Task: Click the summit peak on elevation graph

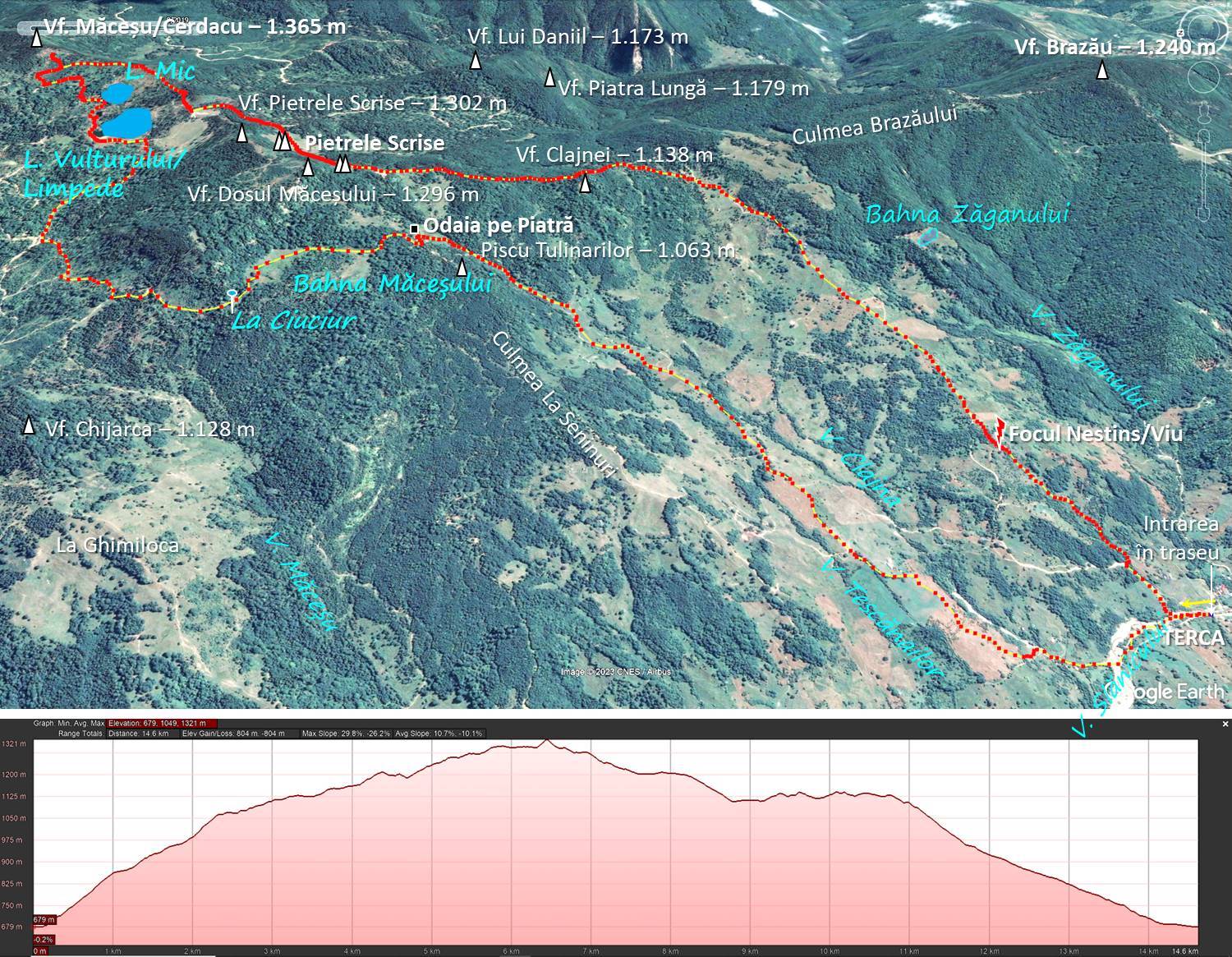Action: coord(547,741)
